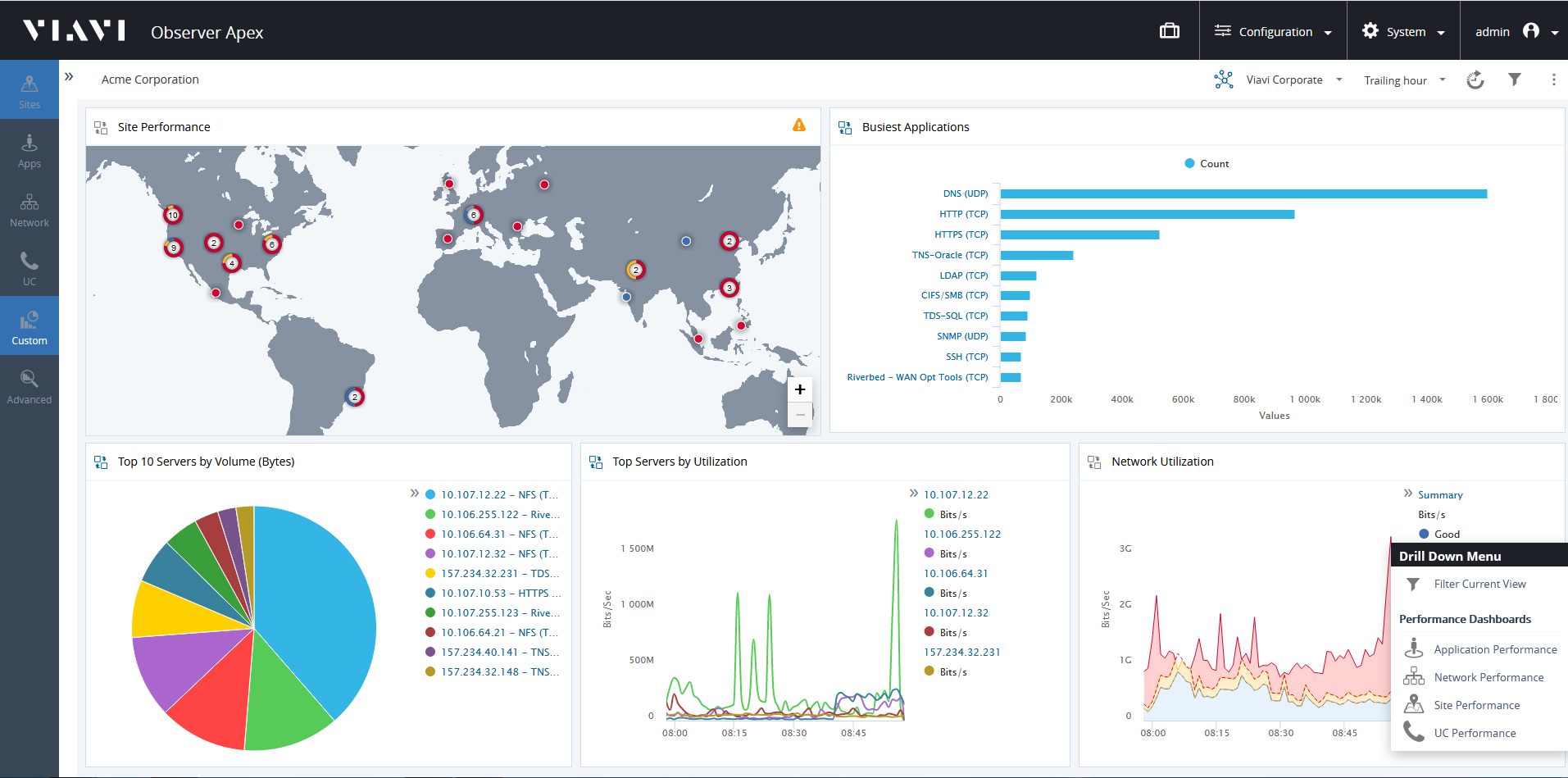Screen dimensions: 1568x778
Task: Open the Apps sidebar section
Action: [x=30, y=151]
